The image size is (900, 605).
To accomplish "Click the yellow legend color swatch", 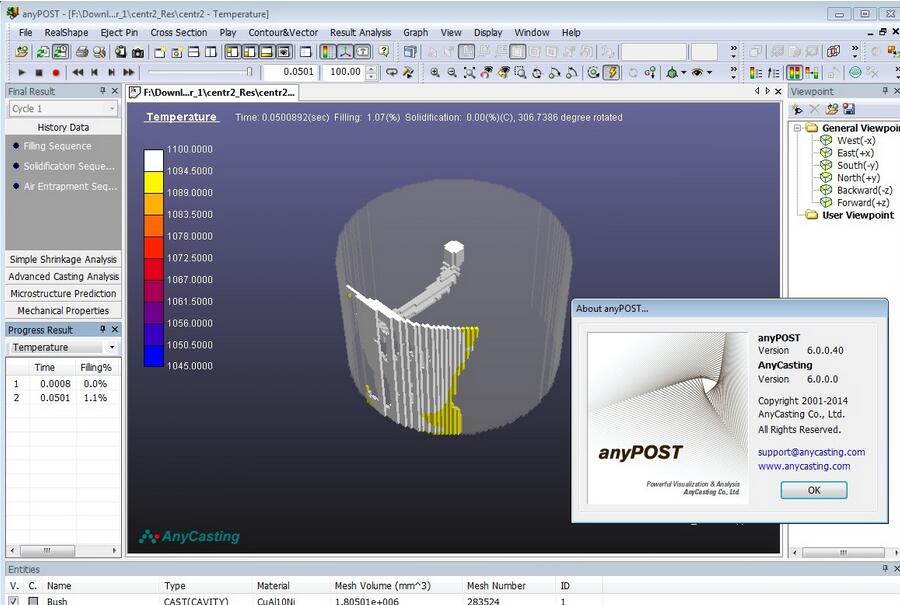I will [x=154, y=182].
